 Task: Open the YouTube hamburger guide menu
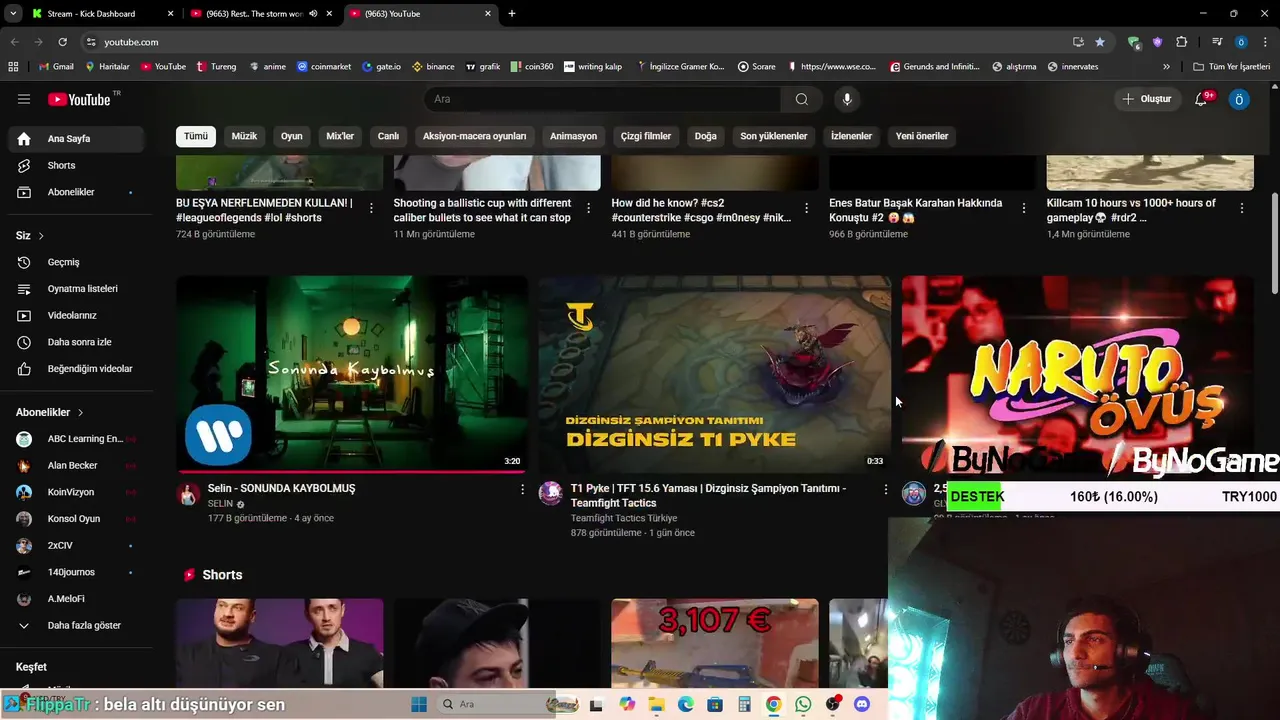pyautogui.click(x=24, y=99)
